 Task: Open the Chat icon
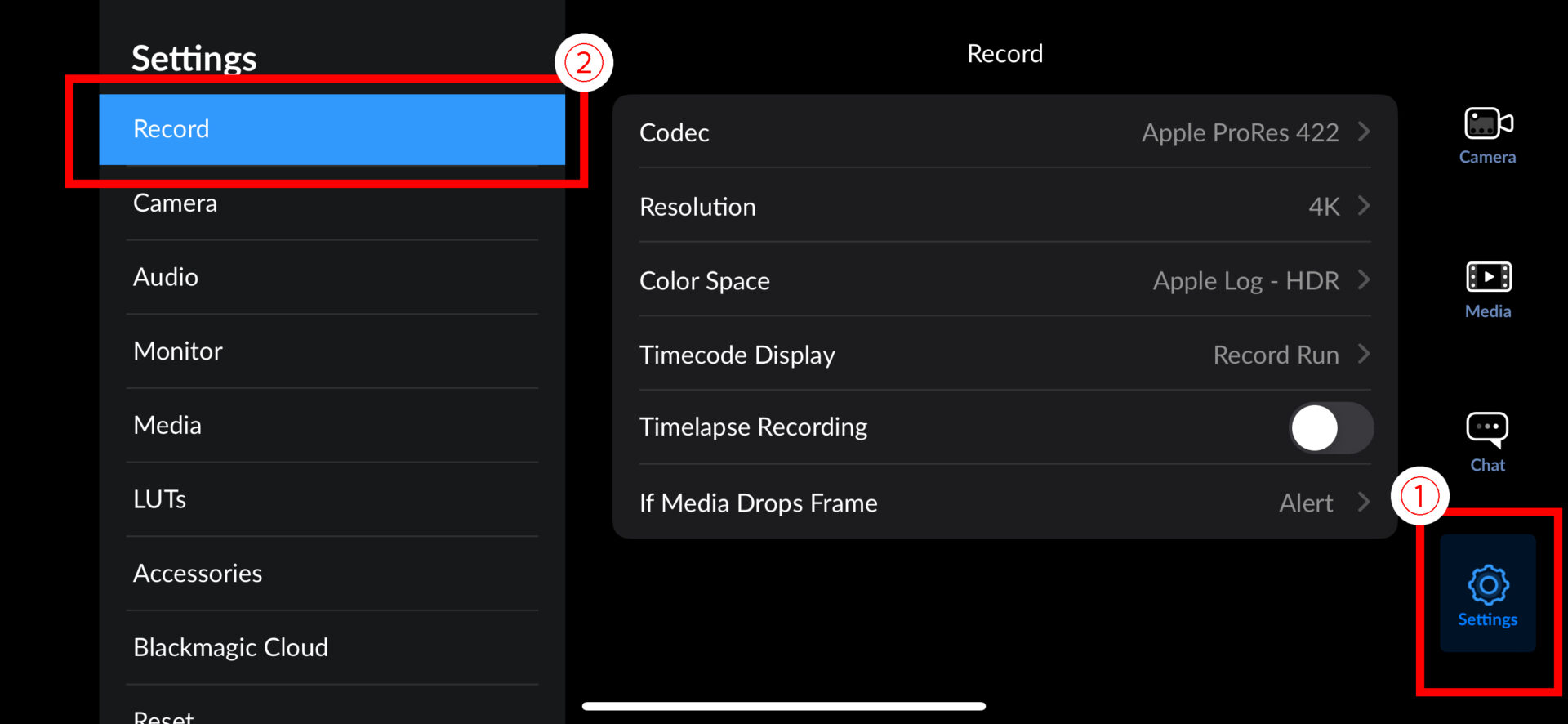click(1487, 430)
